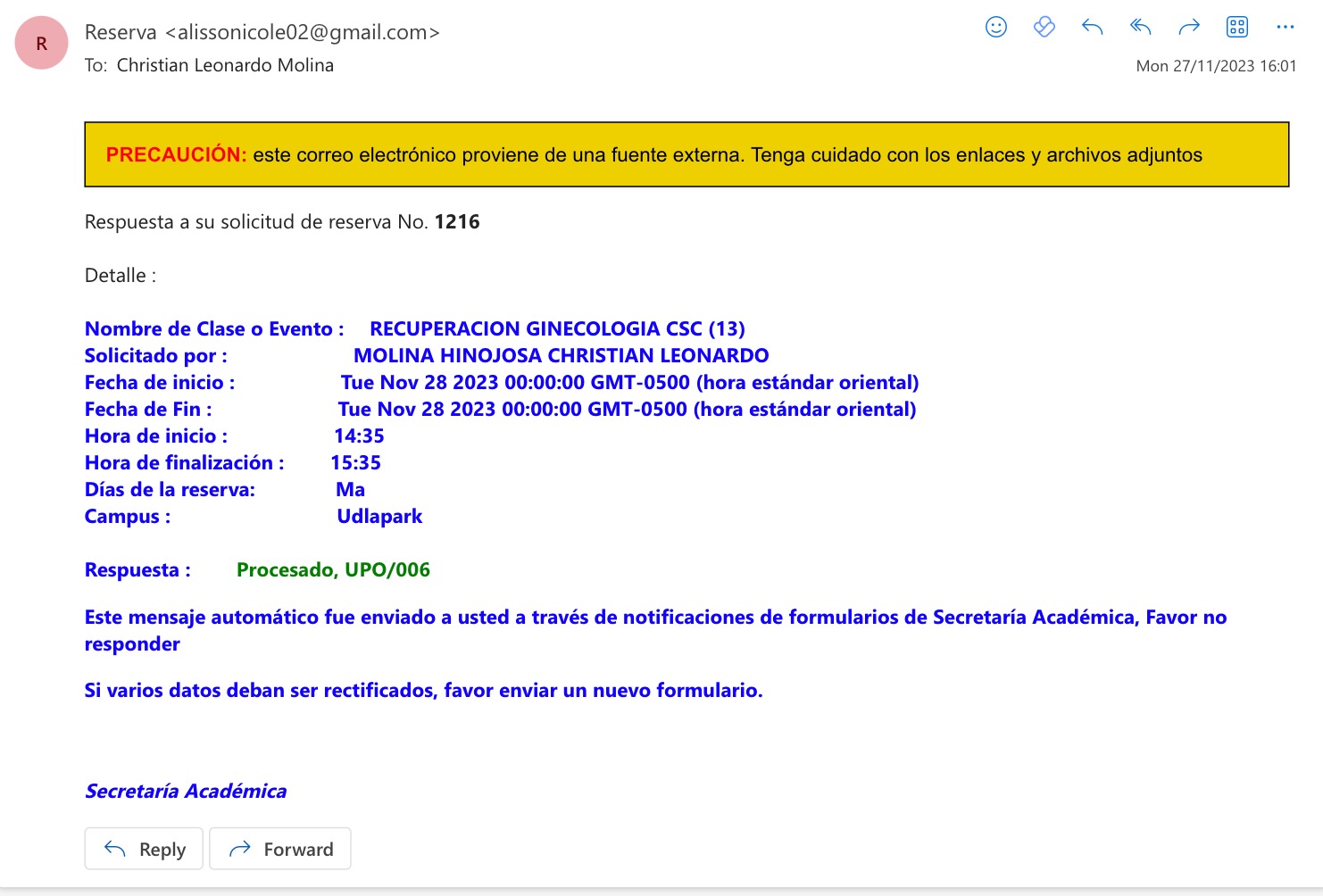Click the yellow PRECAUCIÓN warning banner
1323x896 pixels.
pyautogui.click(x=686, y=154)
